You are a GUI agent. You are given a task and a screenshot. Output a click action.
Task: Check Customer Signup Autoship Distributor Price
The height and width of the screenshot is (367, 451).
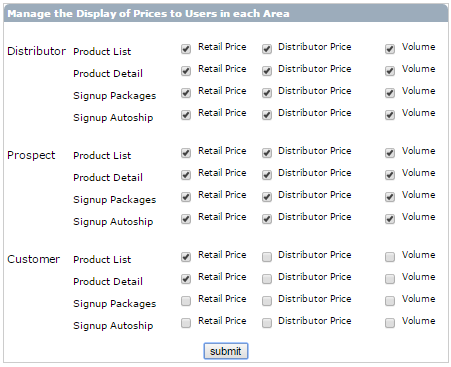pos(267,323)
